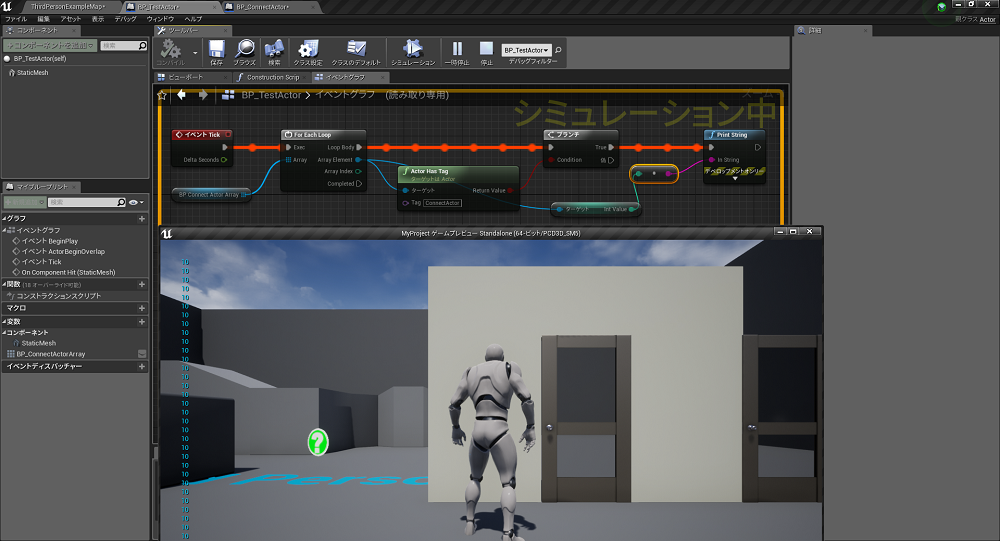This screenshot has width=1000, height=541.
Task: Add an event dispatcher with the plus button
Action: tap(142, 367)
